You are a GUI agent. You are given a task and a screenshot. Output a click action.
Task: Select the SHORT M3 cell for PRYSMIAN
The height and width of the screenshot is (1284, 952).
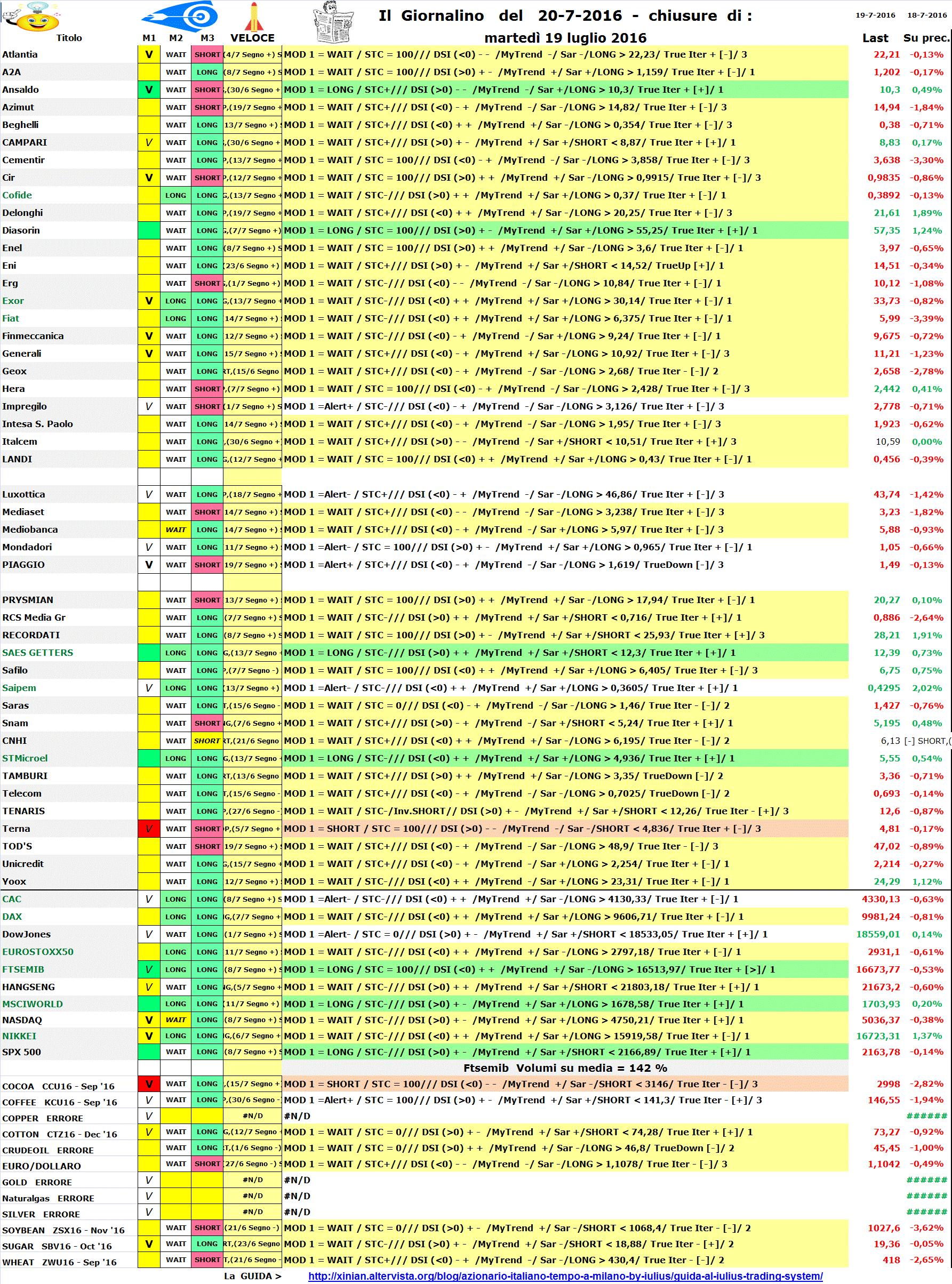207,600
